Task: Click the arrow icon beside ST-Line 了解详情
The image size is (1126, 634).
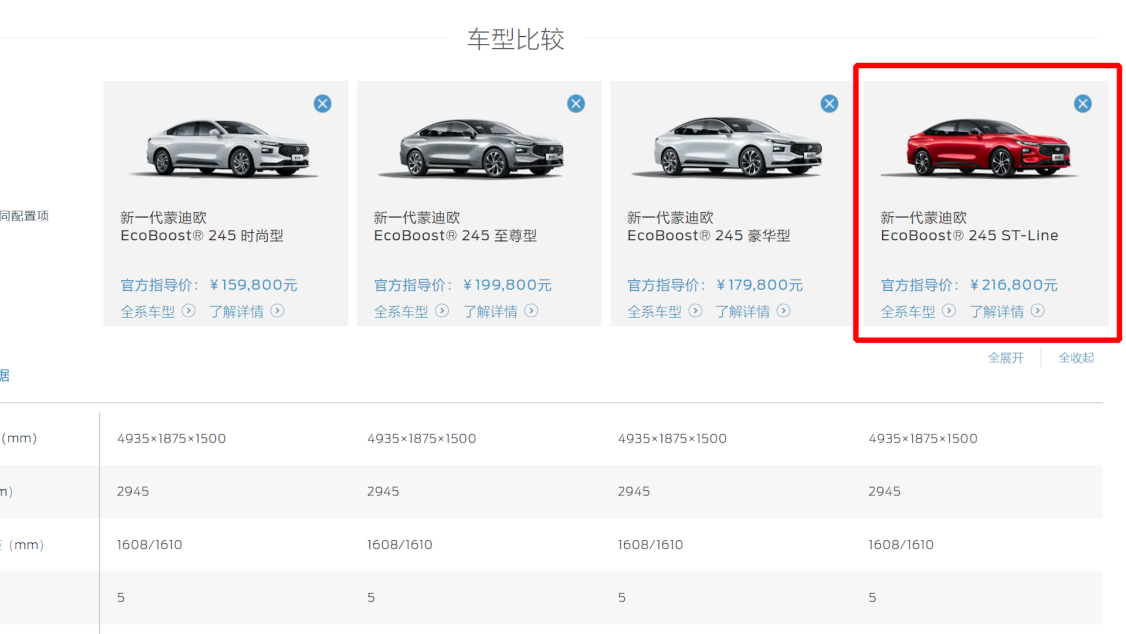Action: point(1038,311)
